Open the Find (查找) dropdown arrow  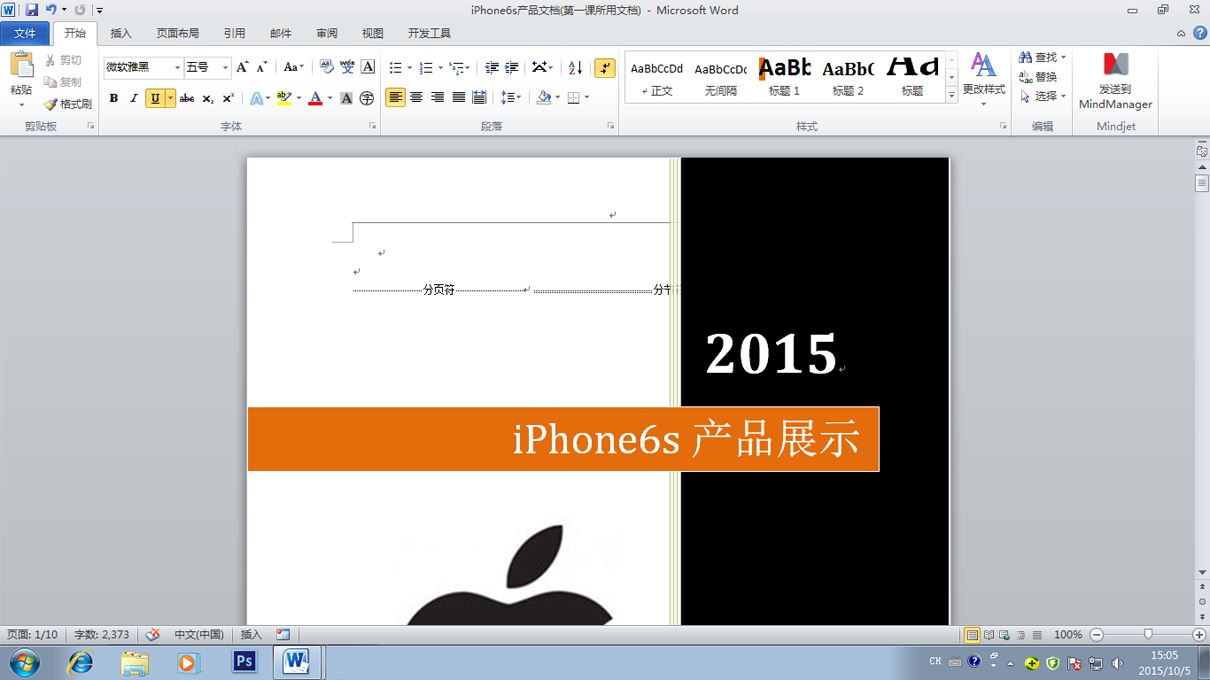click(1063, 57)
